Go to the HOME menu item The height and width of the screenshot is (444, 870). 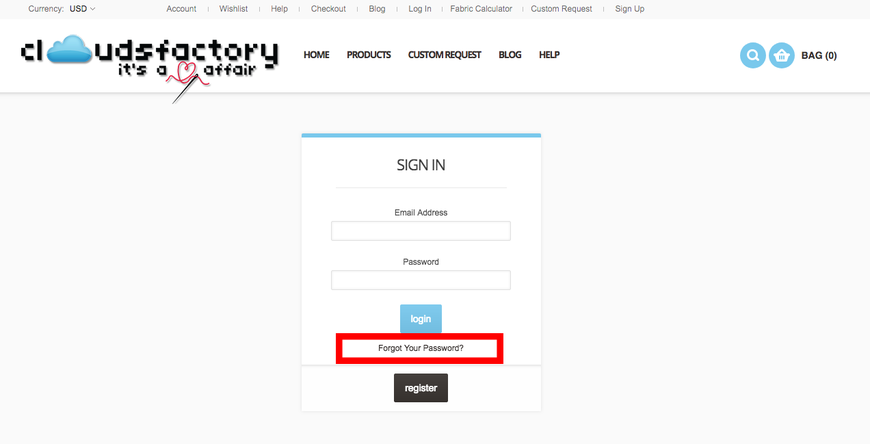(x=316, y=55)
